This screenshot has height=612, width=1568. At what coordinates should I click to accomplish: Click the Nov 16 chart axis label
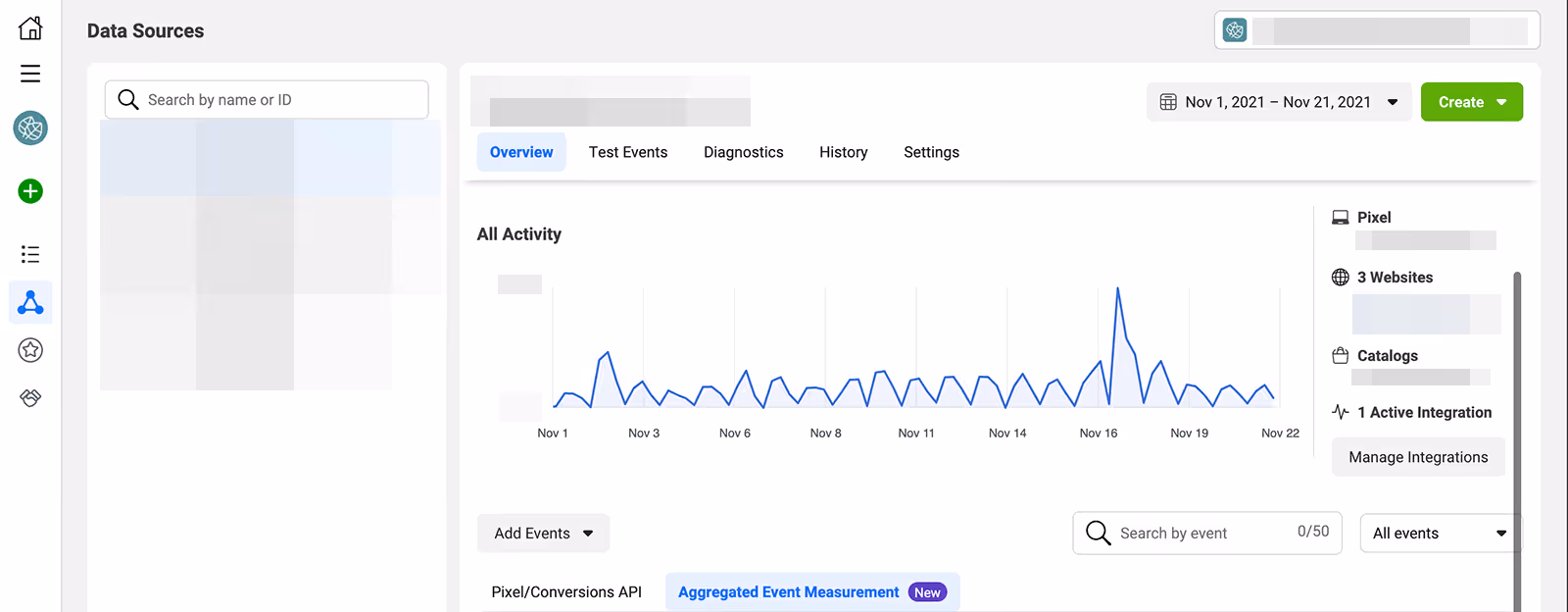pos(1099,433)
